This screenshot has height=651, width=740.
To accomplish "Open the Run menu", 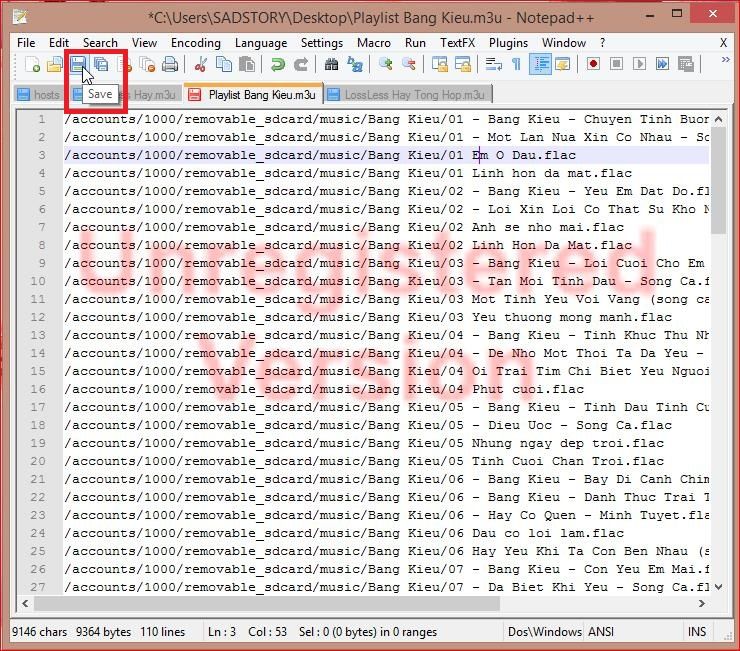I will [x=415, y=42].
